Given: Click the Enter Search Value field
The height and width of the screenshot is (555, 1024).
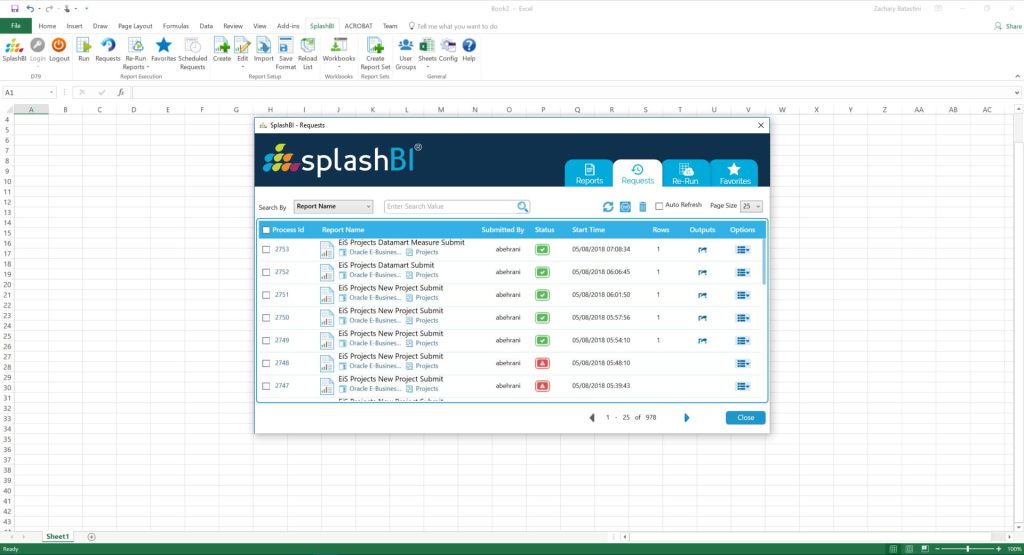Looking at the screenshot, I should click(x=451, y=206).
